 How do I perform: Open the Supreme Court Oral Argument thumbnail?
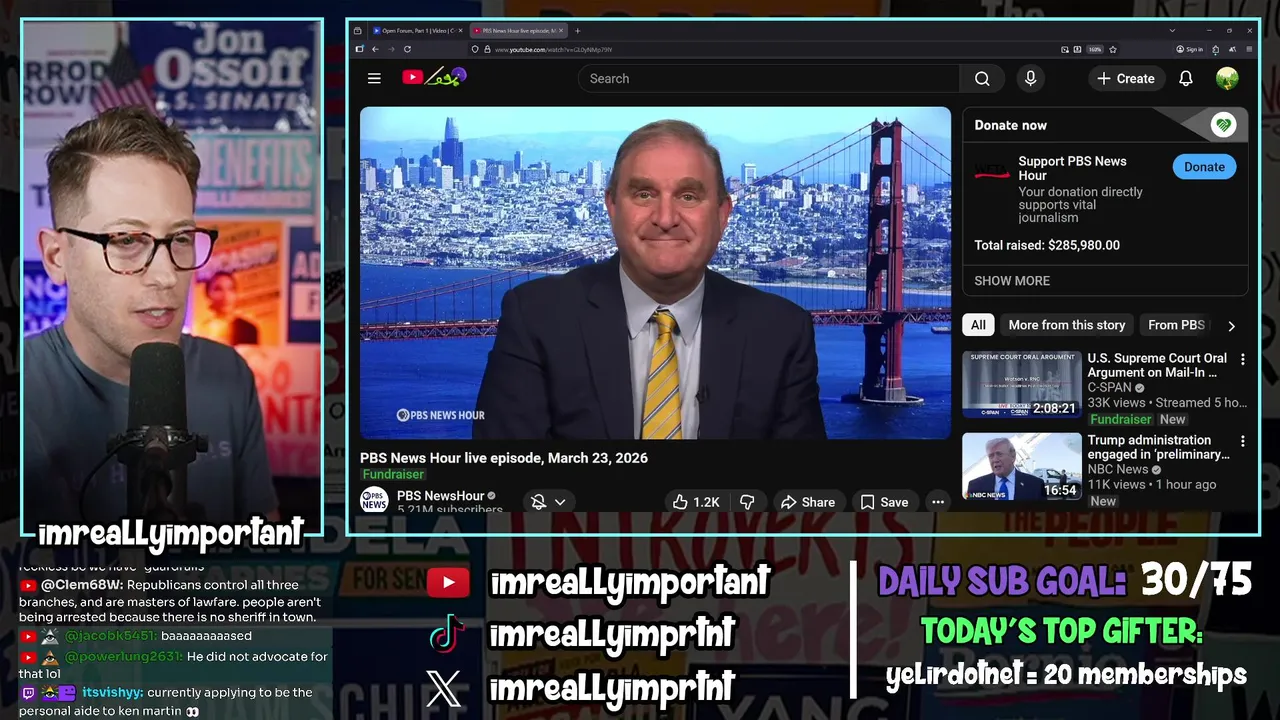(x=1022, y=384)
